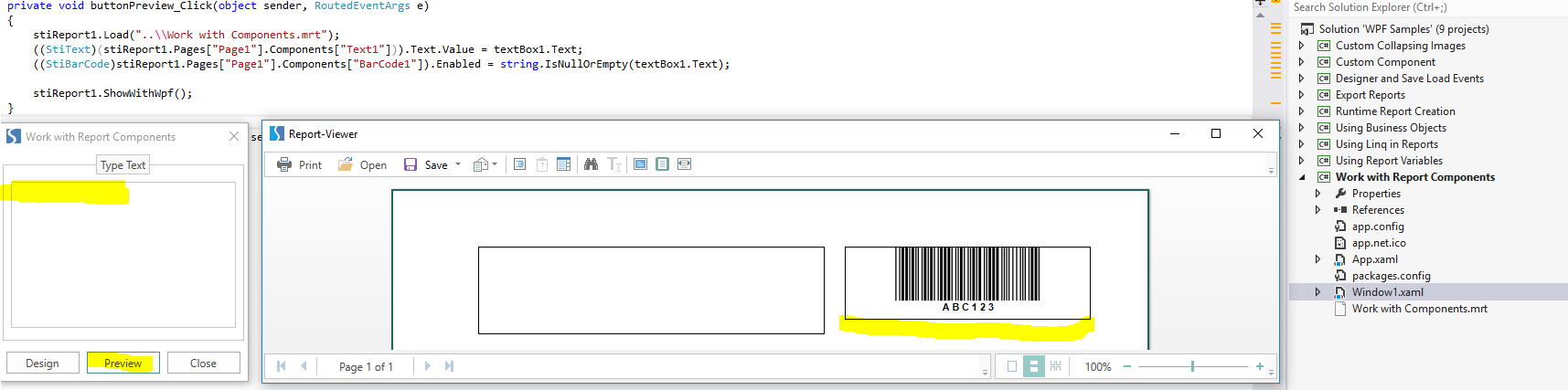Expand the Window1.xaml node
Image resolution: width=1568 pixels, height=390 pixels.
[x=1317, y=292]
